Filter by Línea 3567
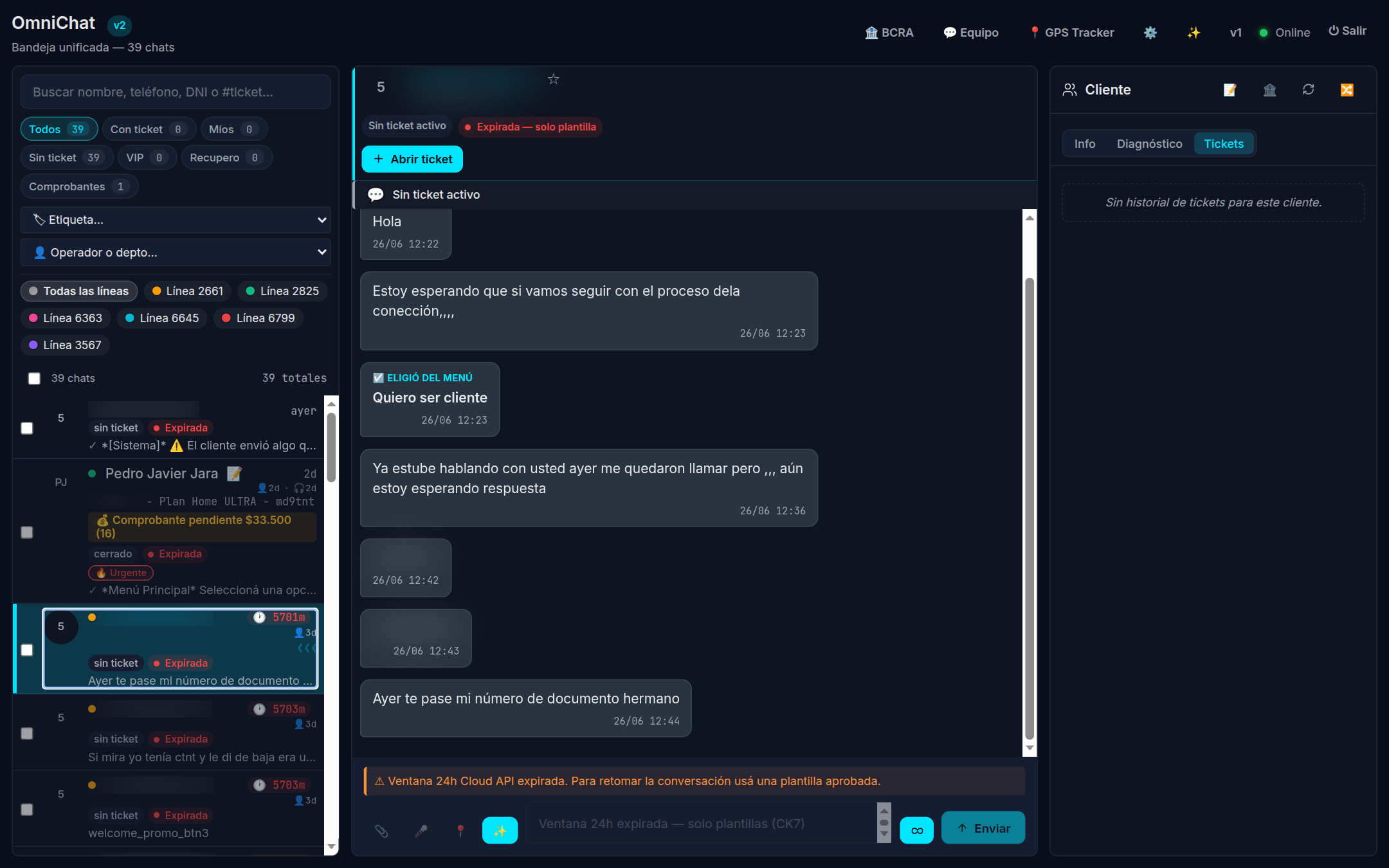This screenshot has height=868, width=1389. tap(66, 345)
